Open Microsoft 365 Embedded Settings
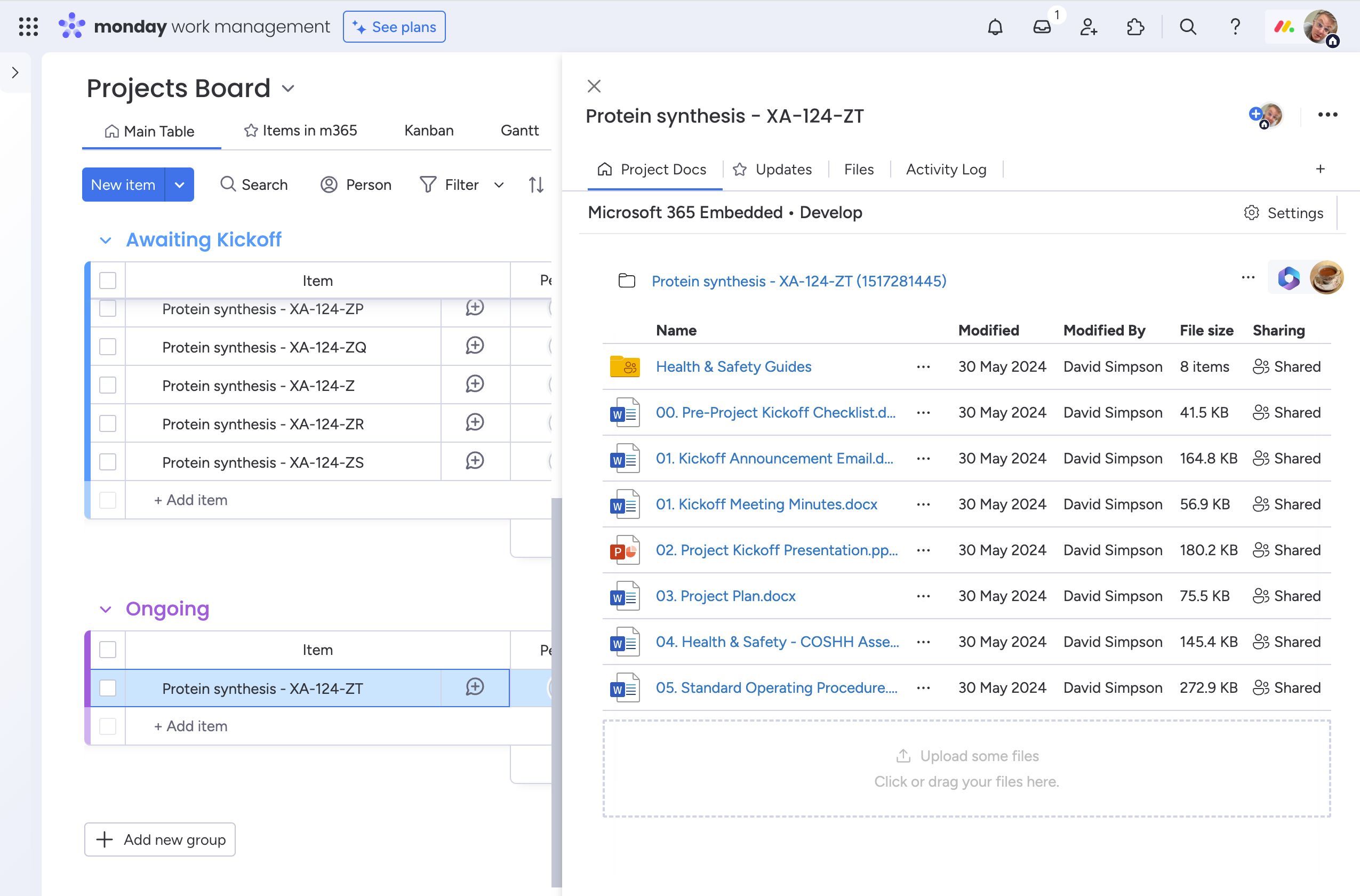 pyautogui.click(x=1283, y=213)
